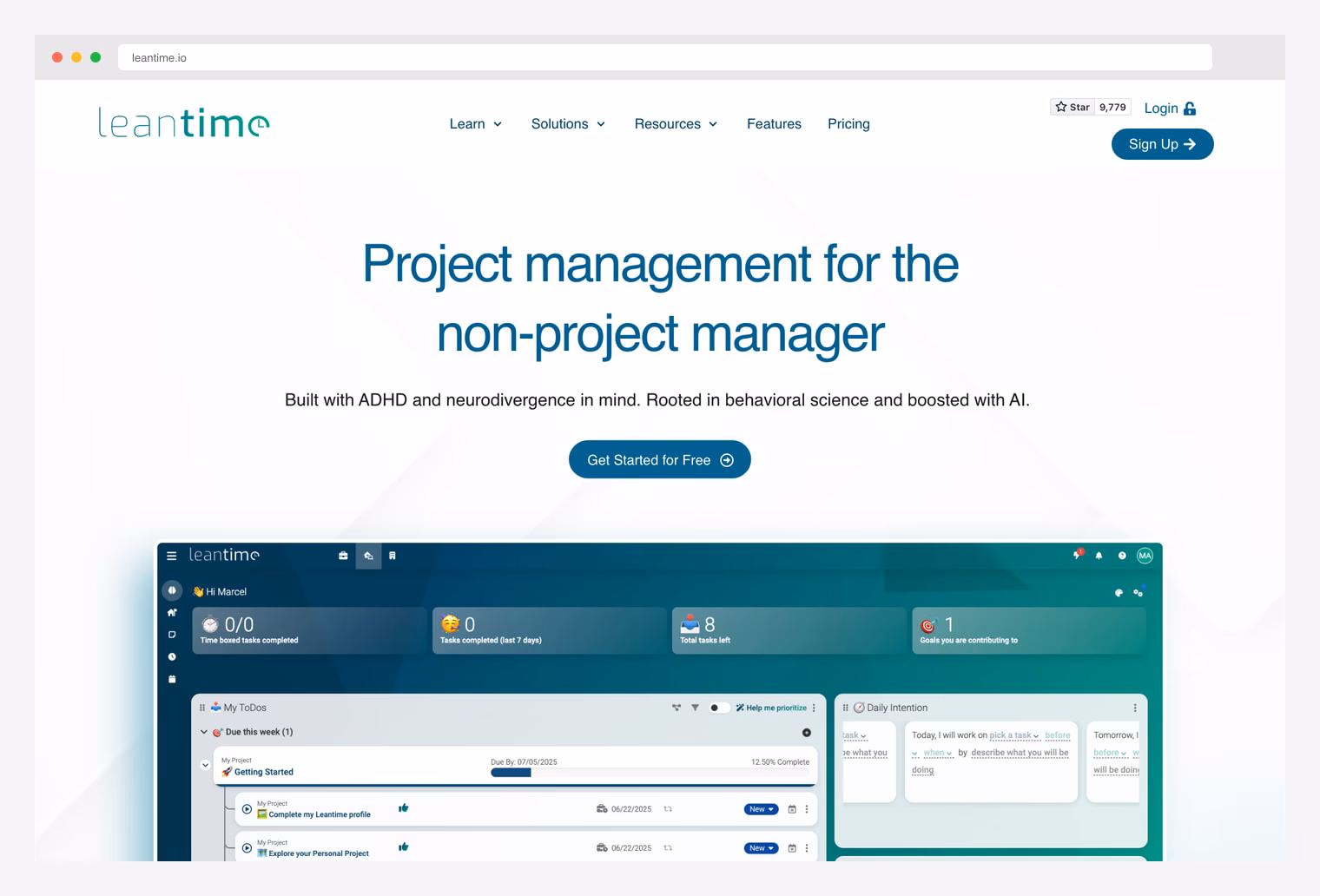The width and height of the screenshot is (1320, 896).
Task: Click the Time boxed tasks completed card
Action: click(x=309, y=630)
